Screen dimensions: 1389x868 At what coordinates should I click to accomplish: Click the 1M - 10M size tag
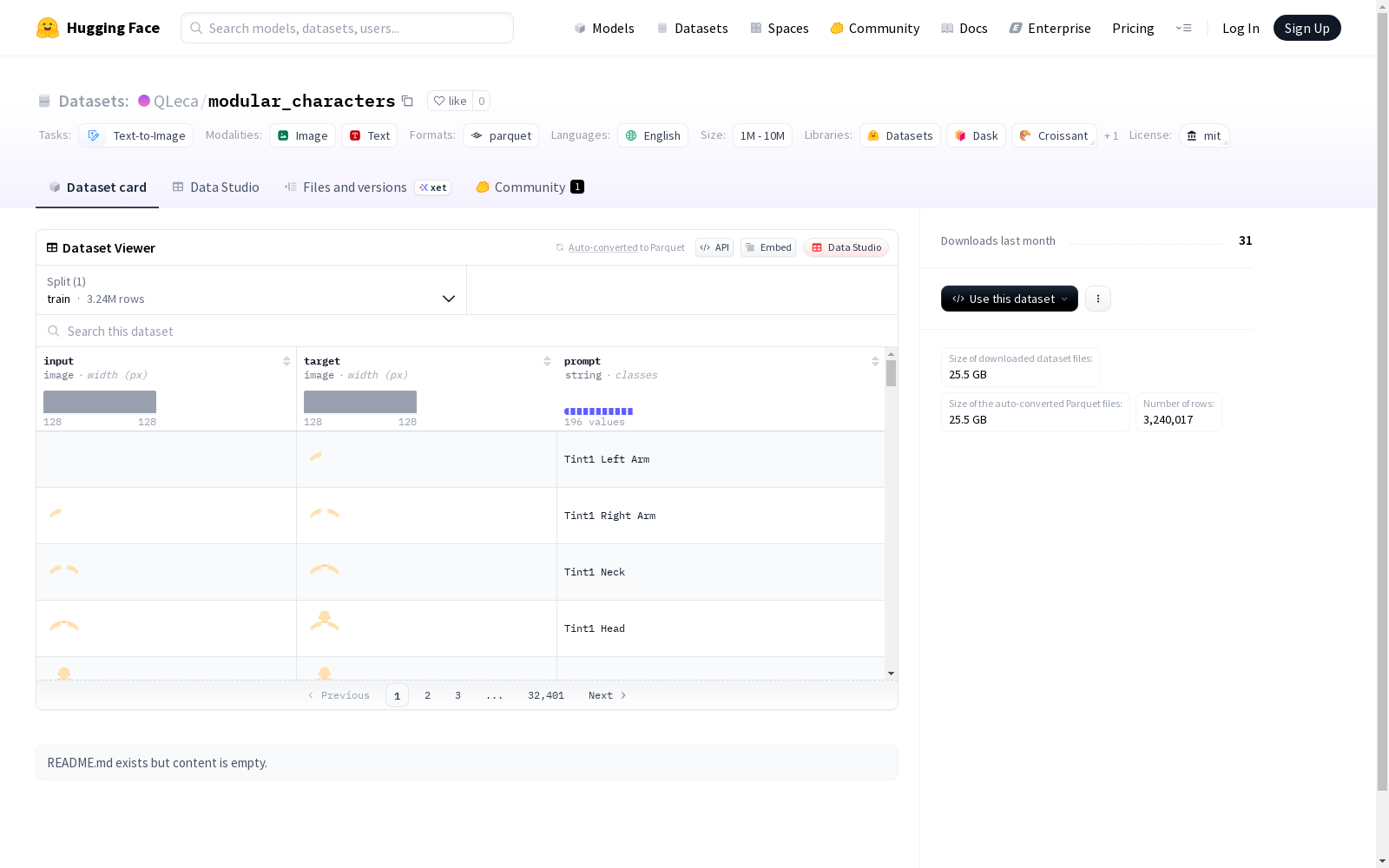[762, 135]
